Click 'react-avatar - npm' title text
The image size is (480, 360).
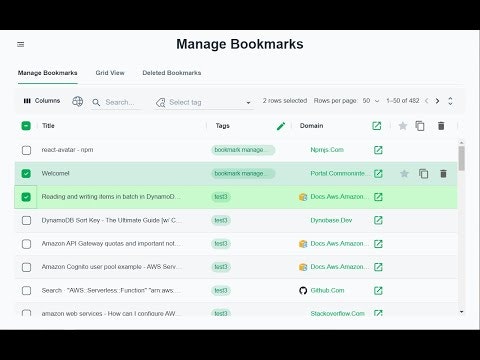point(67,150)
